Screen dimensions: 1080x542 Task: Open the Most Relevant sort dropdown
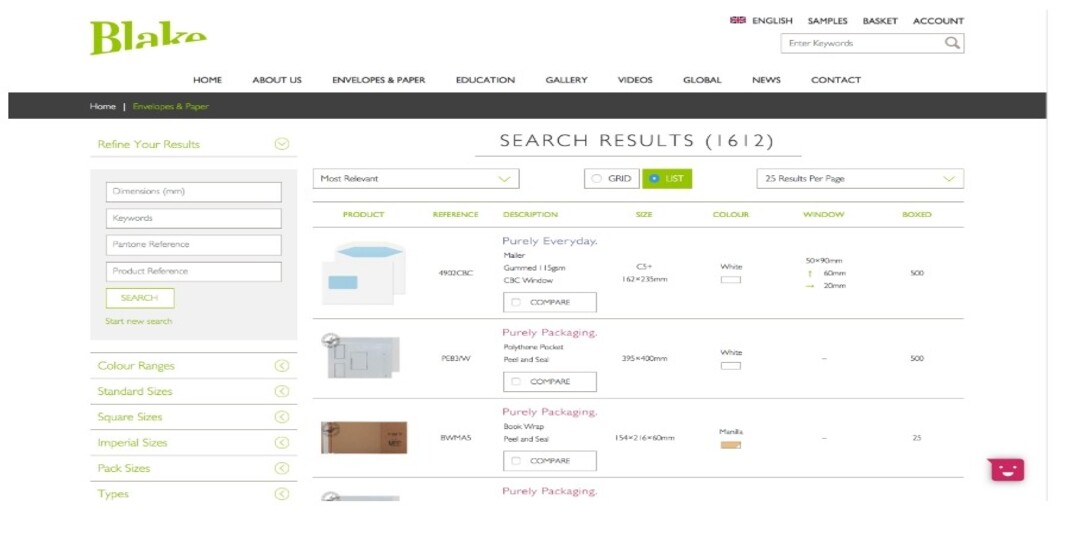click(416, 178)
